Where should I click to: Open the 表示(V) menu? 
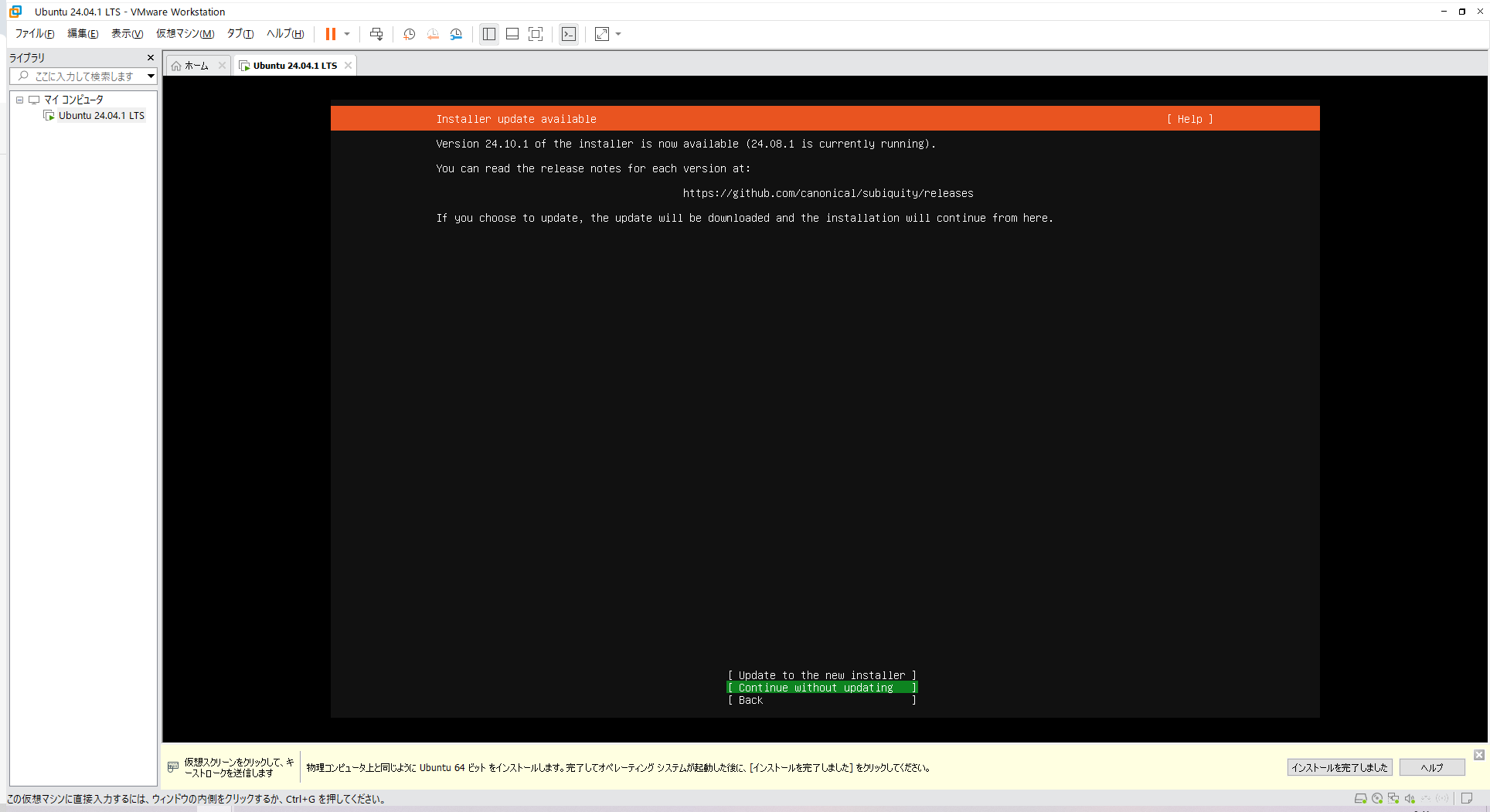[x=127, y=34]
